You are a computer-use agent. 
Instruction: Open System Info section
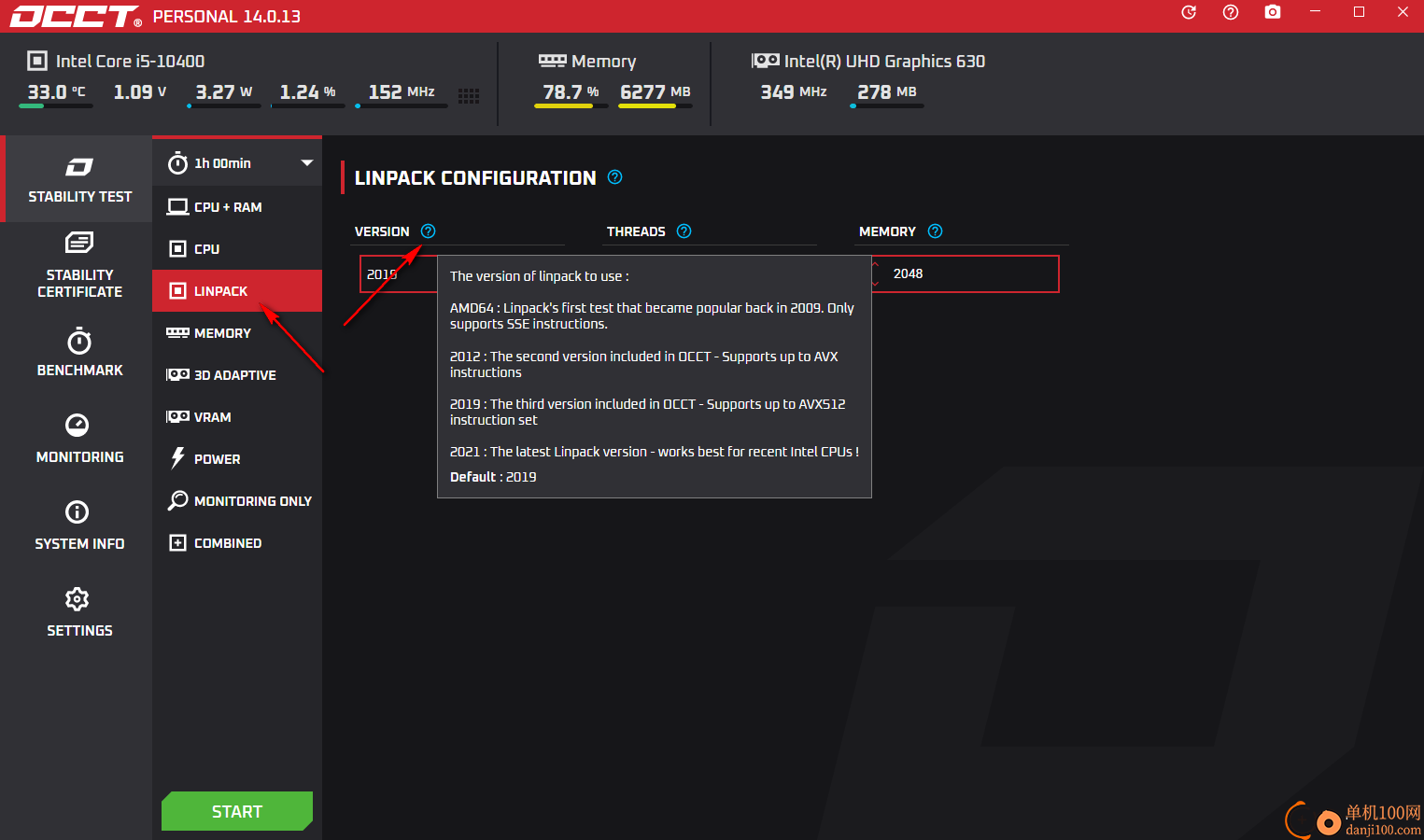click(79, 525)
